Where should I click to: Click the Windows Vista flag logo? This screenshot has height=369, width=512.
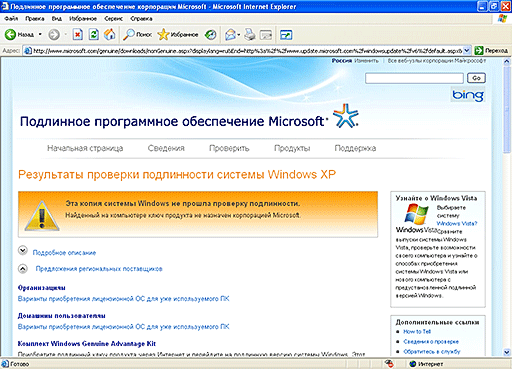click(416, 214)
